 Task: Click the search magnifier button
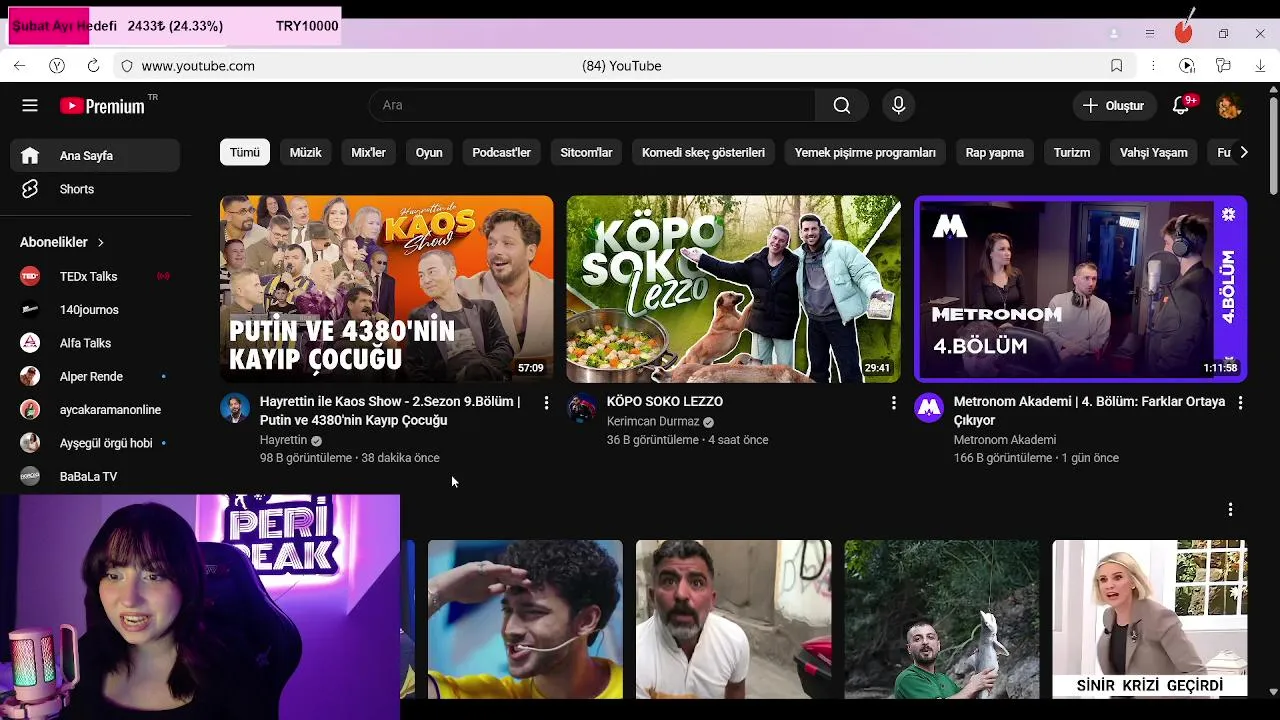coord(842,105)
